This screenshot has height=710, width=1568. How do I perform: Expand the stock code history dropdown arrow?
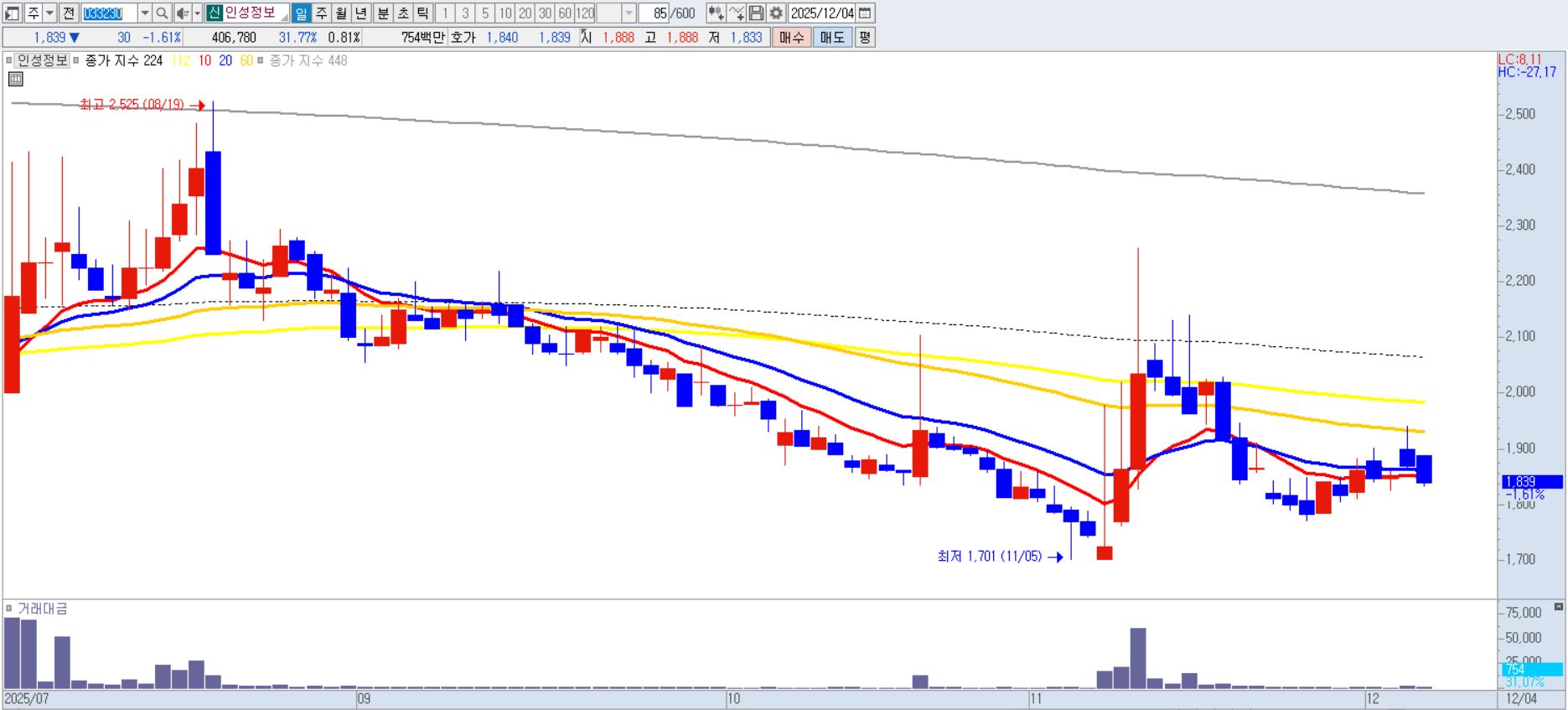(144, 13)
